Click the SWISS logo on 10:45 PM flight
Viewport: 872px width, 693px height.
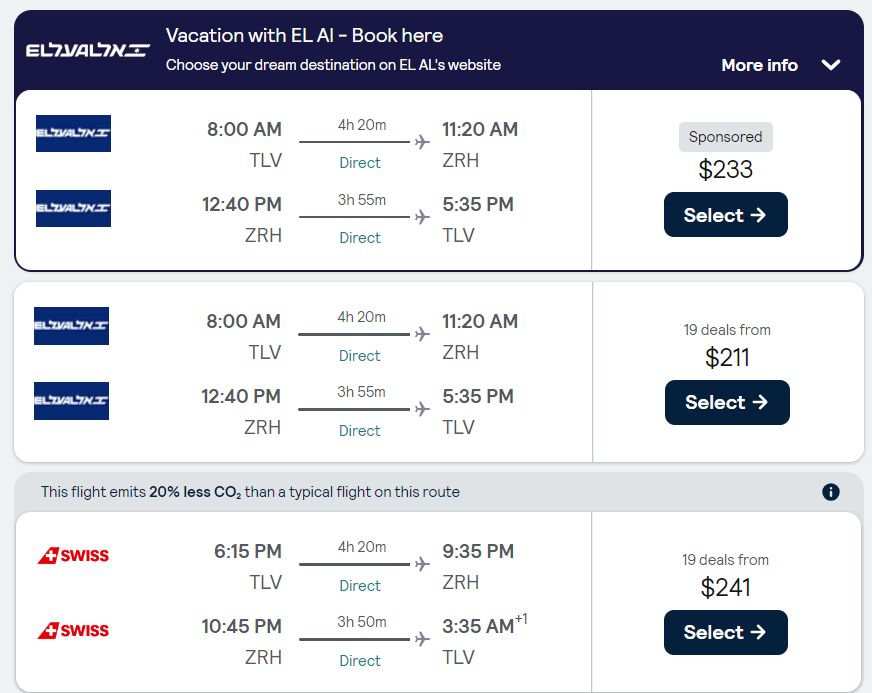point(73,630)
